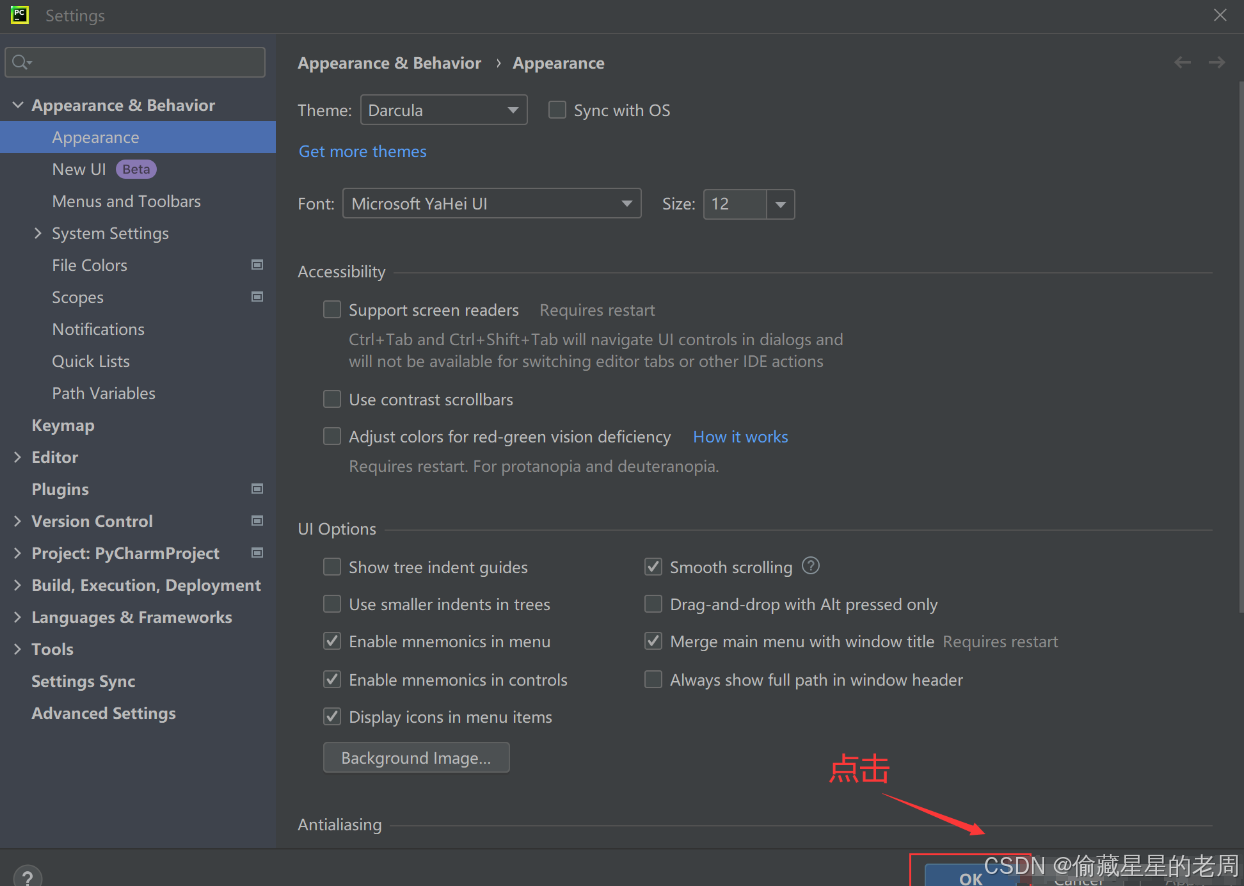Open the Theme dropdown showing Darcula
The height and width of the screenshot is (886, 1244).
click(443, 110)
